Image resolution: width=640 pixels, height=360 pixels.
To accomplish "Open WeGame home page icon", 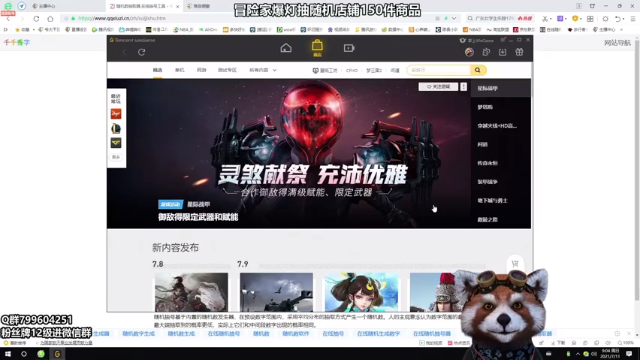I will (x=286, y=48).
